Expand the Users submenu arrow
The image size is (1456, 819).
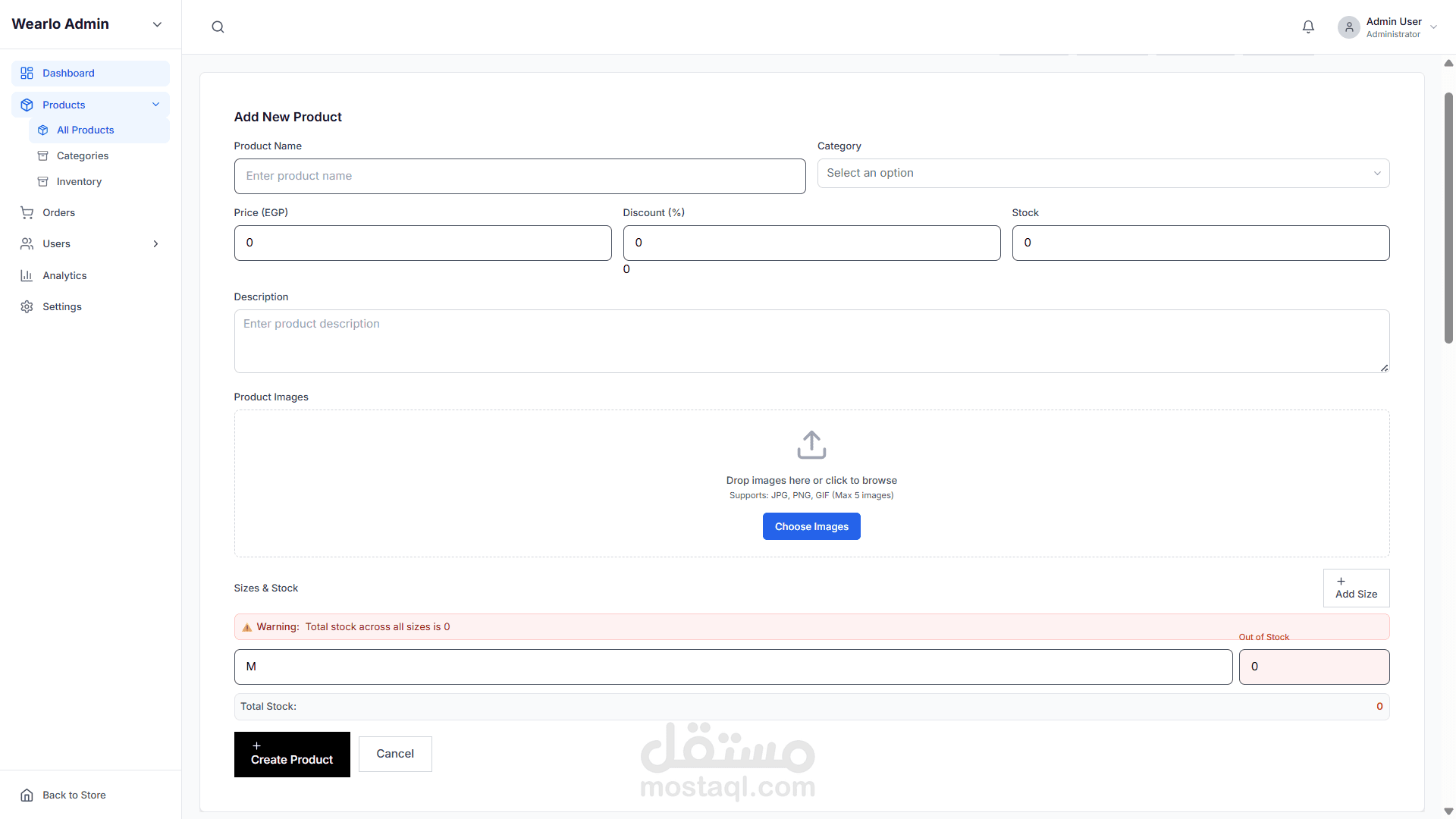click(x=156, y=244)
